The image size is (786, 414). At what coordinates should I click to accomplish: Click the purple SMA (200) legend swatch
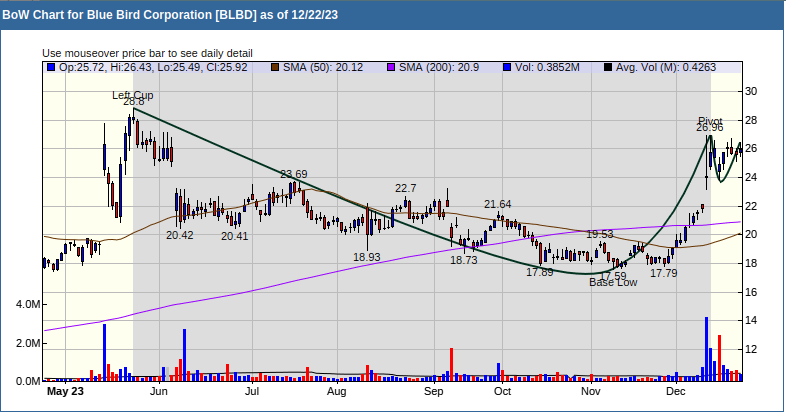tap(391, 67)
